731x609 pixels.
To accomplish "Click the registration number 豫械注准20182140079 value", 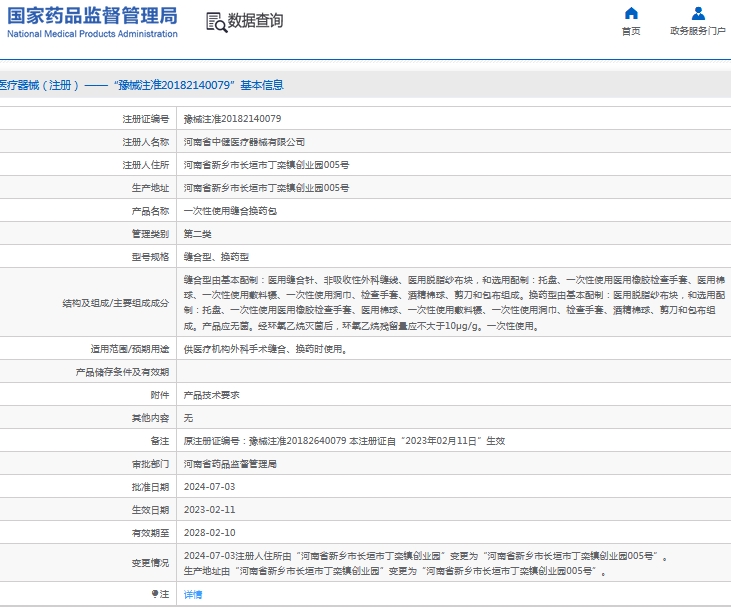I will 232,119.
